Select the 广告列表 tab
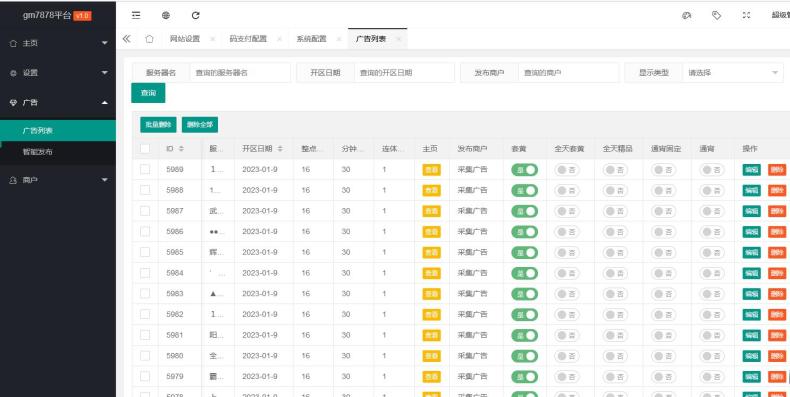Screen dimensions: 790x397 371,39
